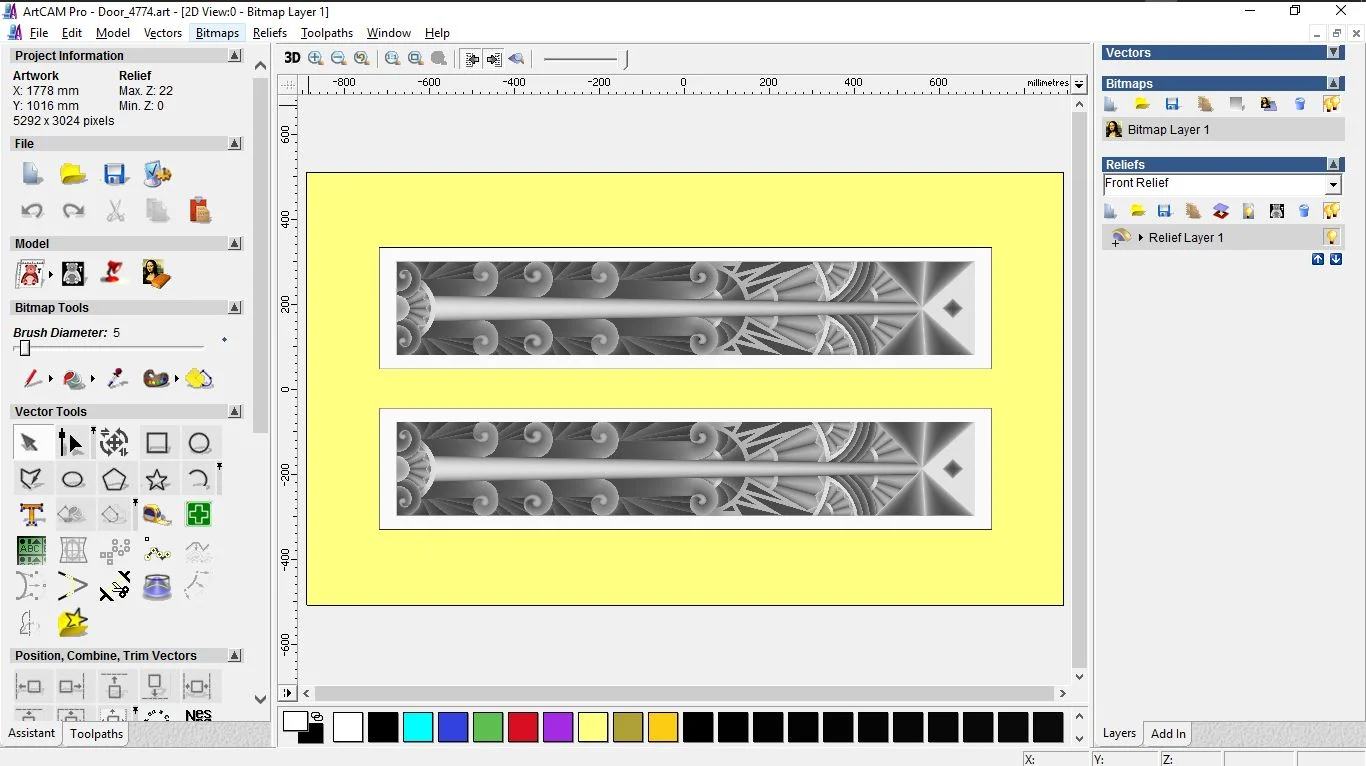
Task: Click the Save file icon
Action: point(115,174)
